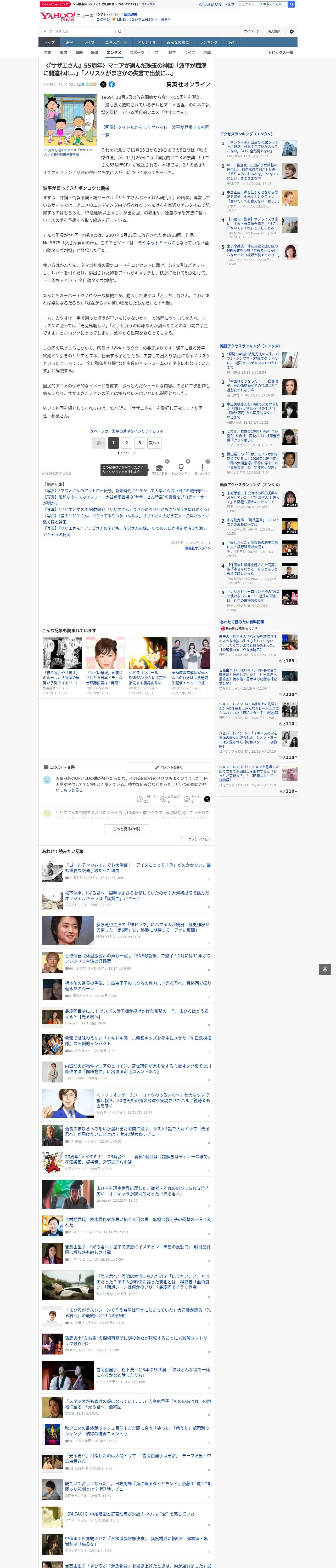
Task: Open the スポーツ category tab
Action: click(x=137, y=52)
